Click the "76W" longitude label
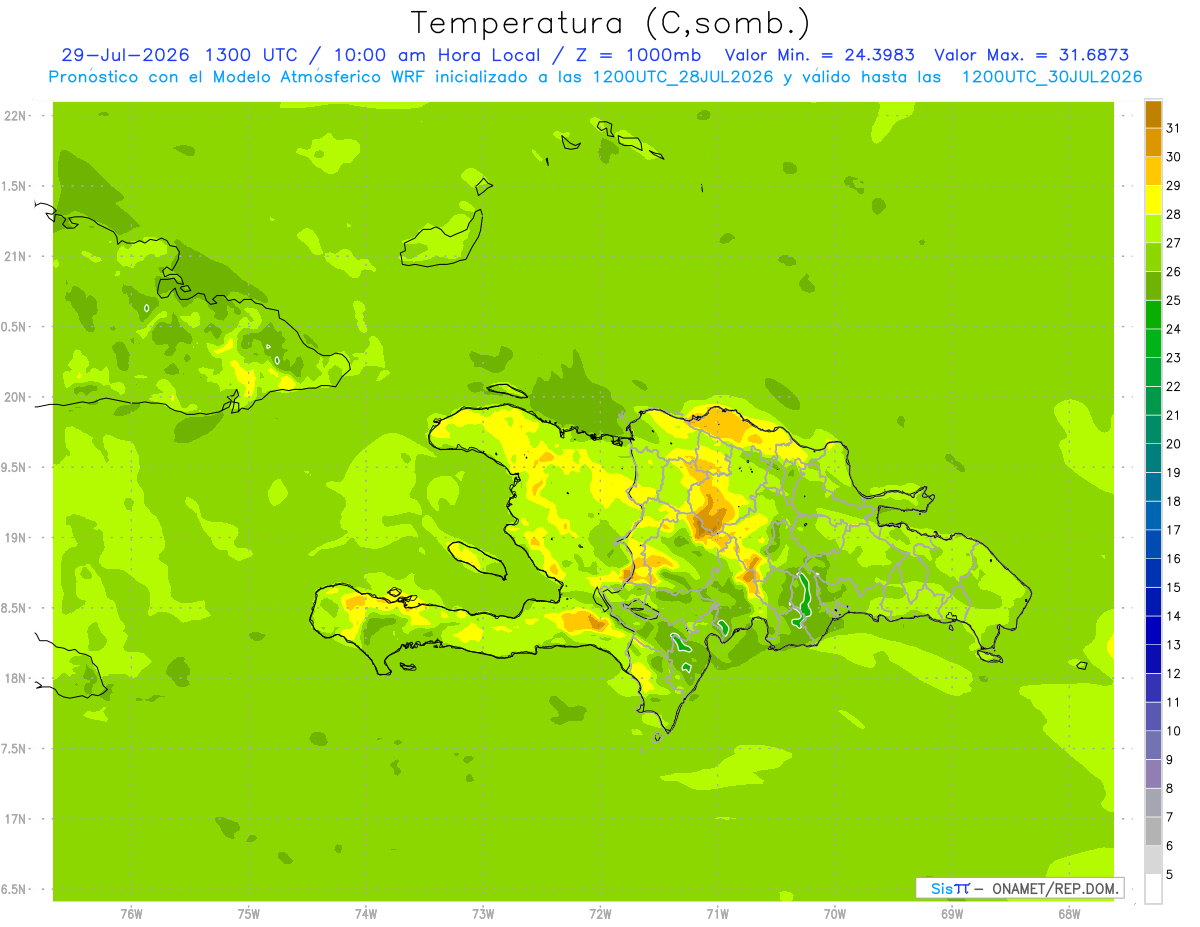The width and height of the screenshot is (1200, 927). point(131,913)
